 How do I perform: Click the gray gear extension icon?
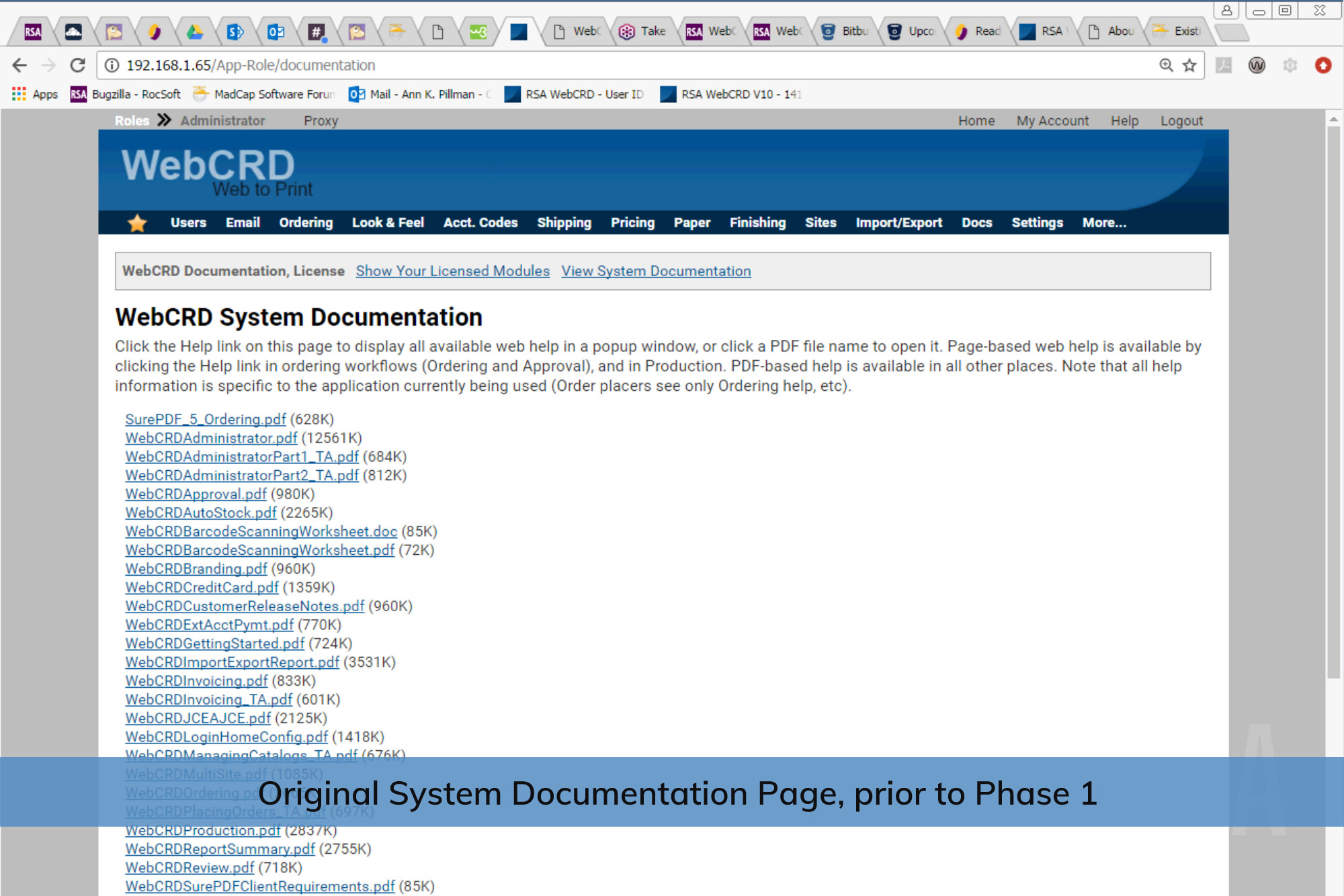[x=1290, y=65]
